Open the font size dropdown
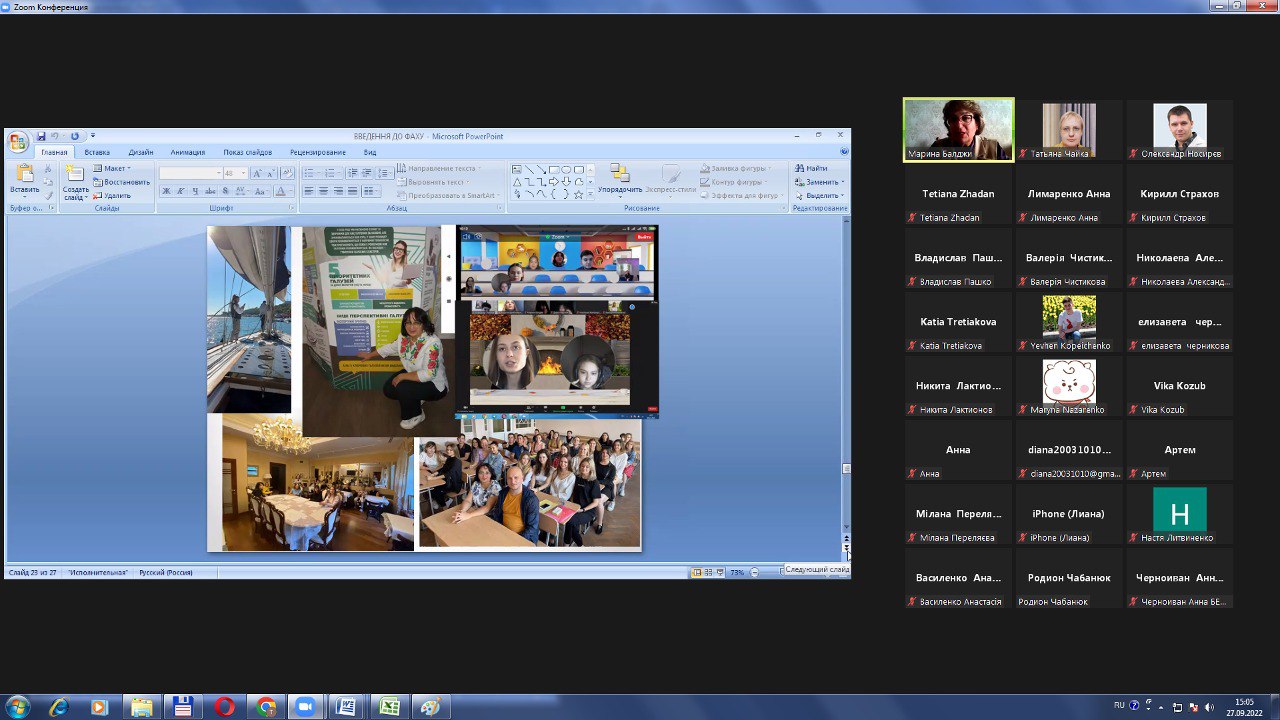1280x720 pixels. click(x=243, y=173)
